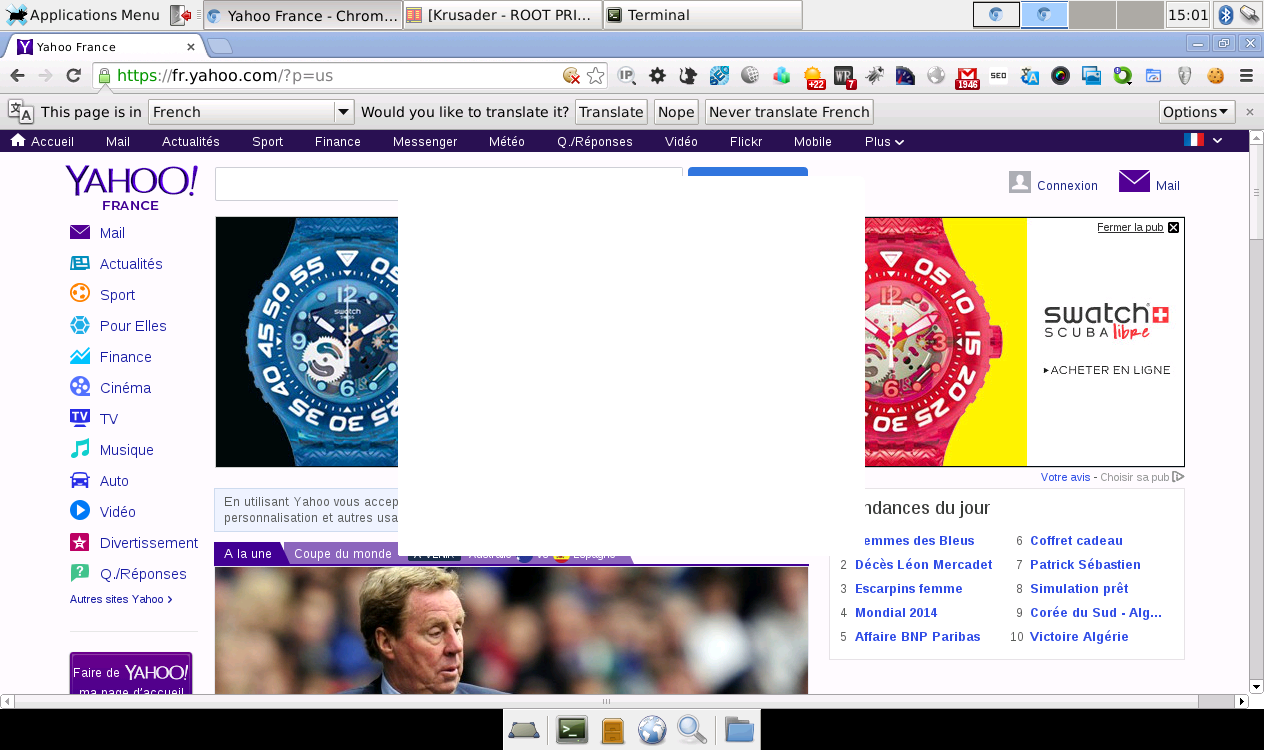Click the SEO extension icon

tap(998, 75)
